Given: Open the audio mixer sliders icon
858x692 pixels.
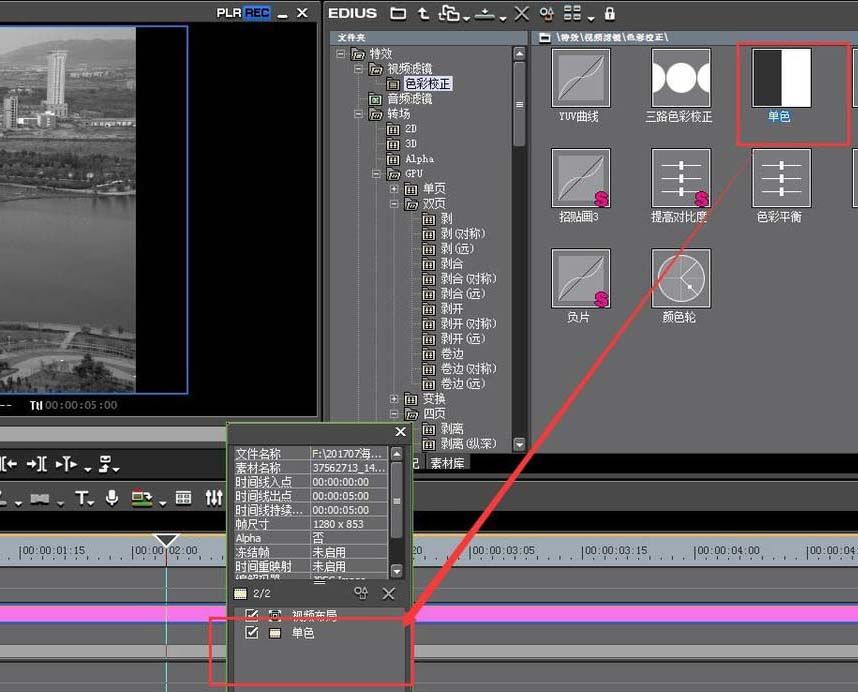Looking at the screenshot, I should (214, 497).
